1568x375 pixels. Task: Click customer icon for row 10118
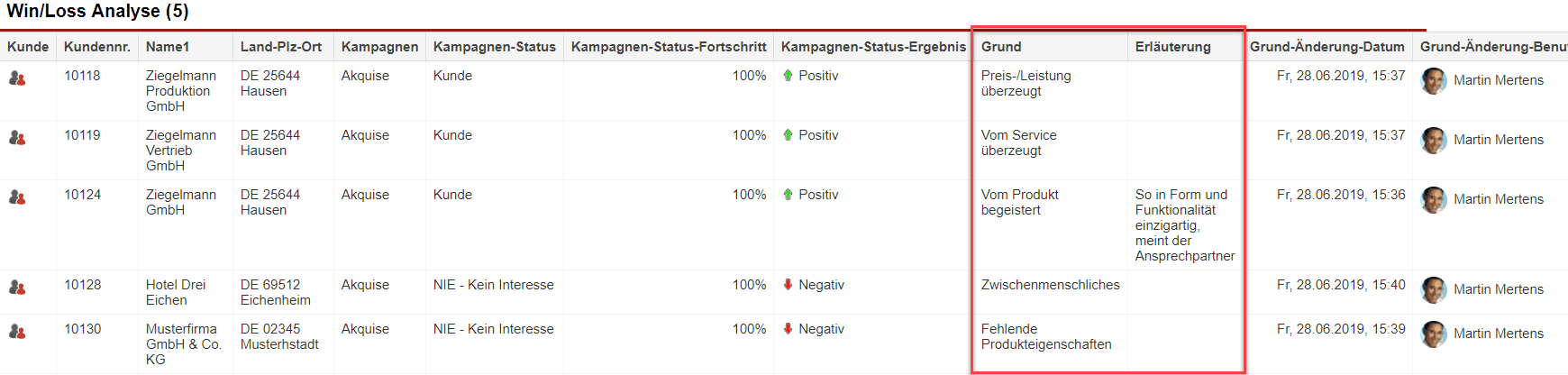[17, 79]
